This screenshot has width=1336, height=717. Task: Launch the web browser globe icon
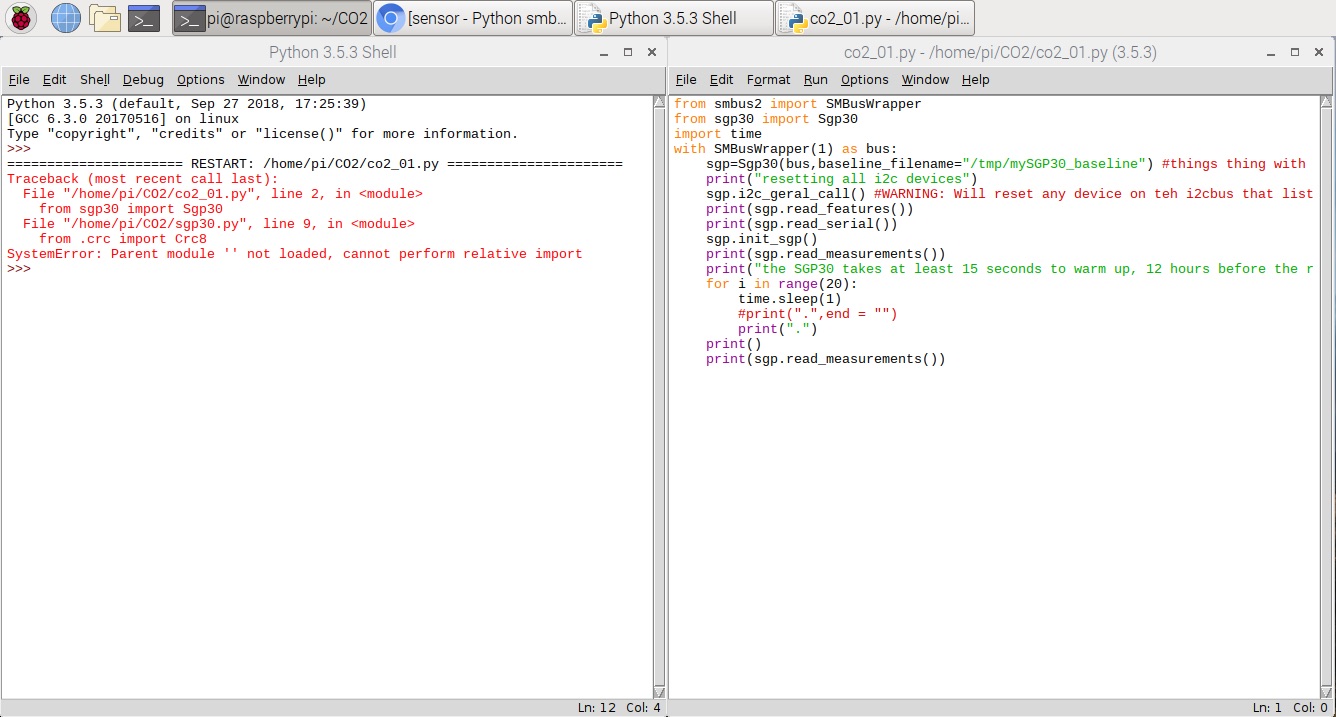[65, 17]
